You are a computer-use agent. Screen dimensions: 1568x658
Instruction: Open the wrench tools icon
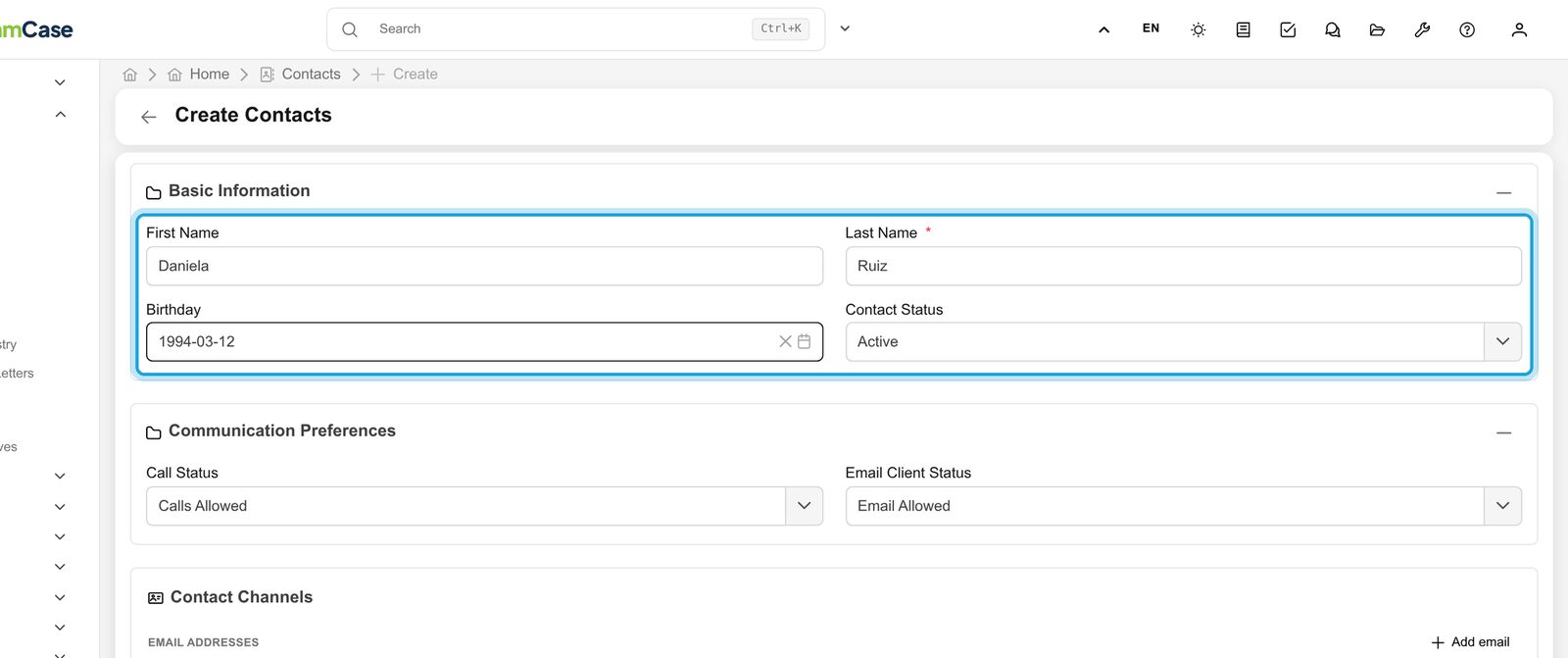pyautogui.click(x=1422, y=29)
